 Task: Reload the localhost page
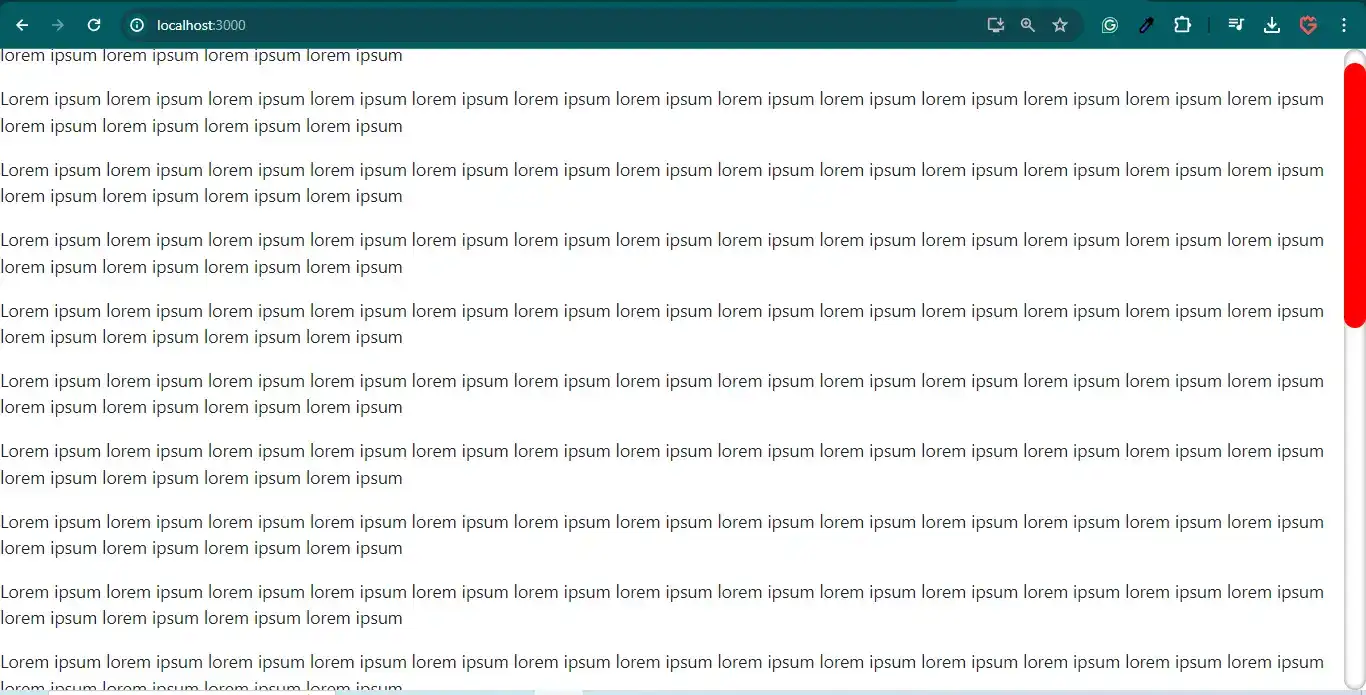pyautogui.click(x=94, y=25)
